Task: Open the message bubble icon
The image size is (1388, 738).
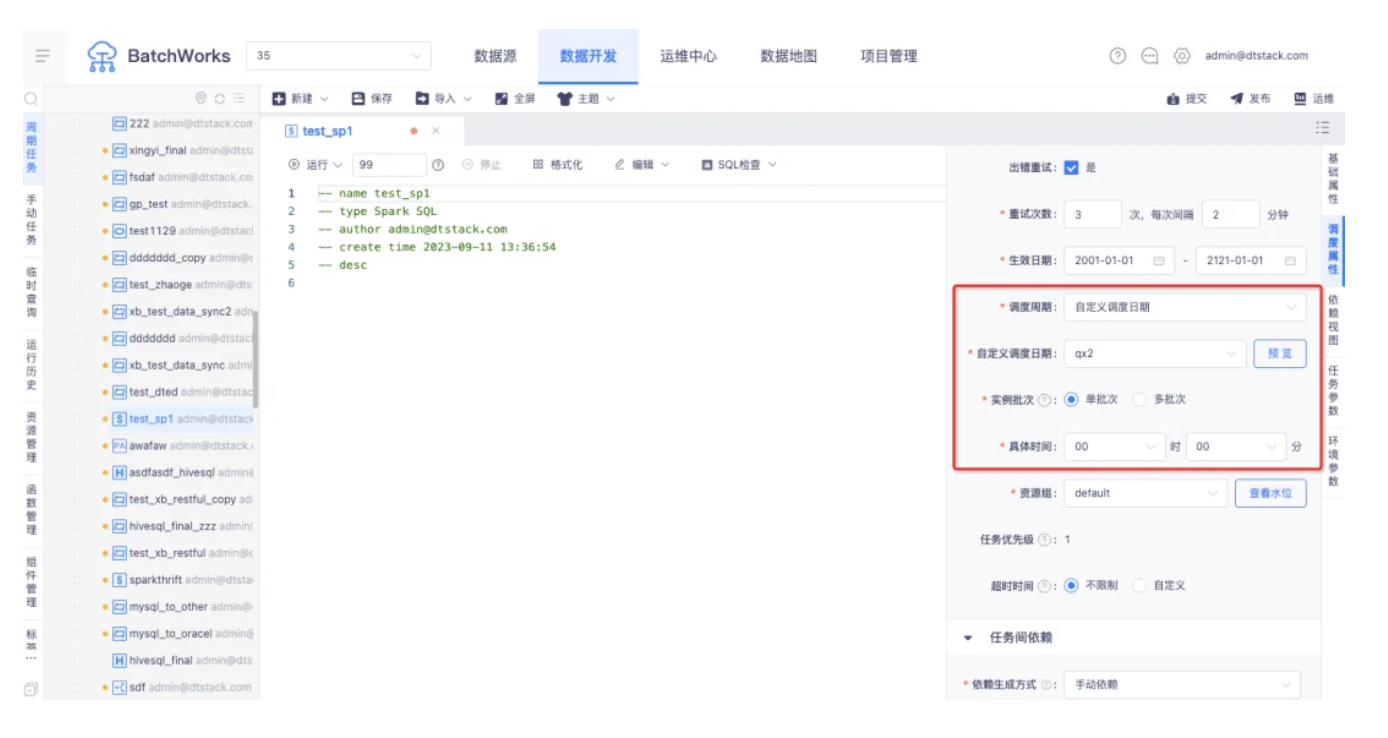Action: (1150, 56)
